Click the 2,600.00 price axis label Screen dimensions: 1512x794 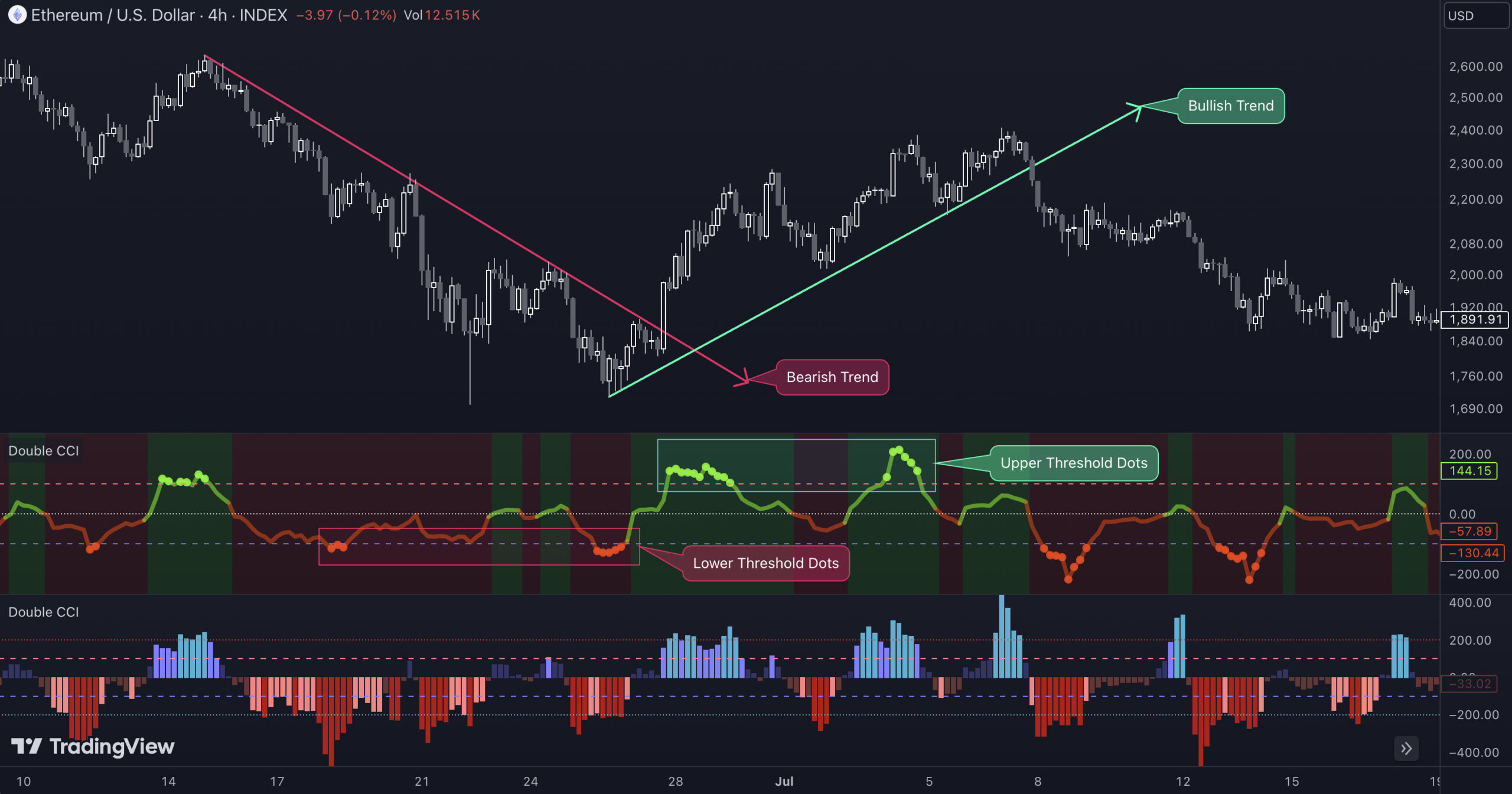(1476, 67)
